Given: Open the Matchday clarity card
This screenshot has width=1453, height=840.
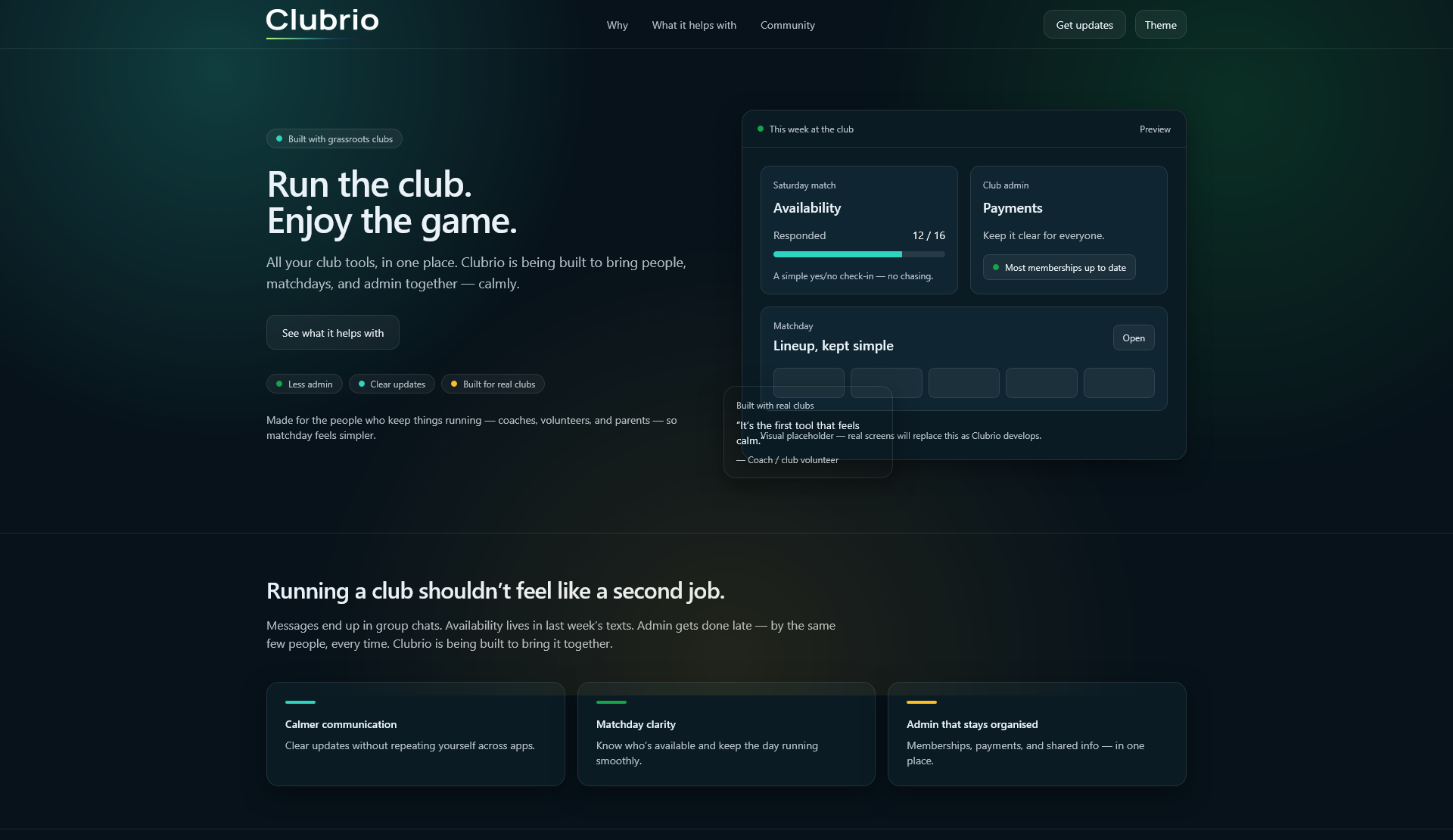Looking at the screenshot, I should 726,734.
